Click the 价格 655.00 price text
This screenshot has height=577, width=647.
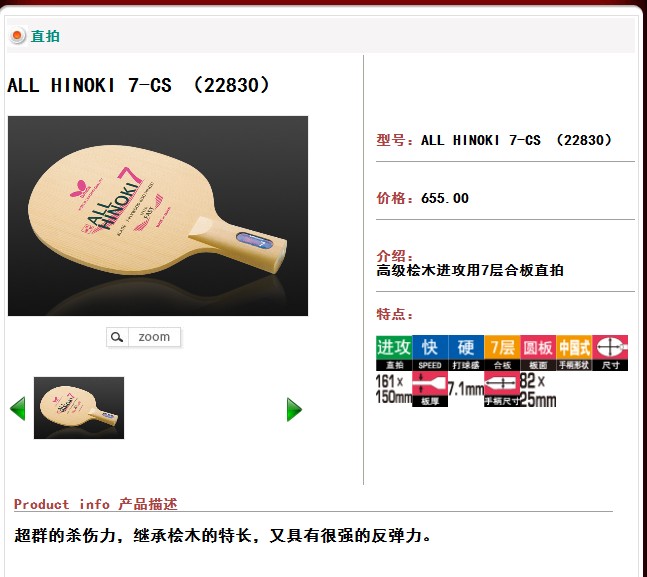click(423, 198)
